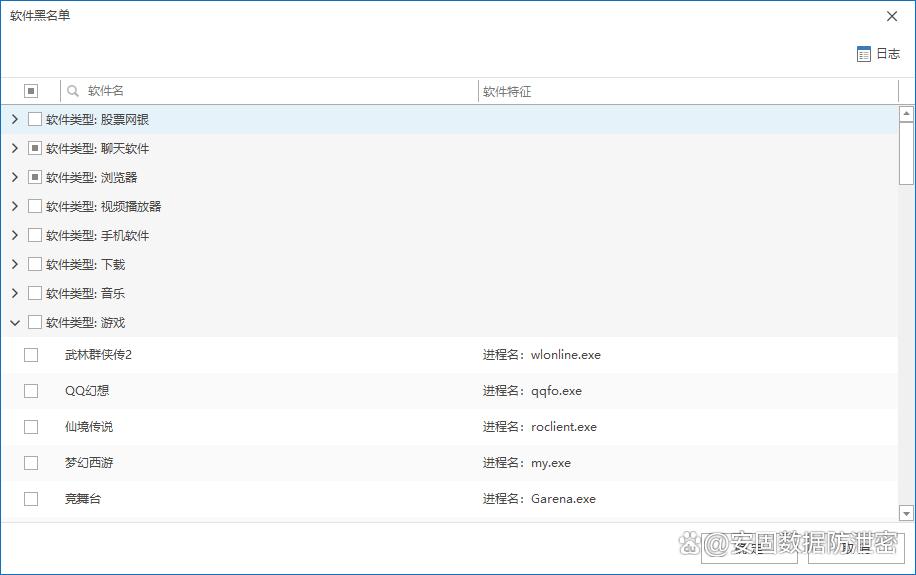Expand the 视频播放器 category

(x=14, y=207)
